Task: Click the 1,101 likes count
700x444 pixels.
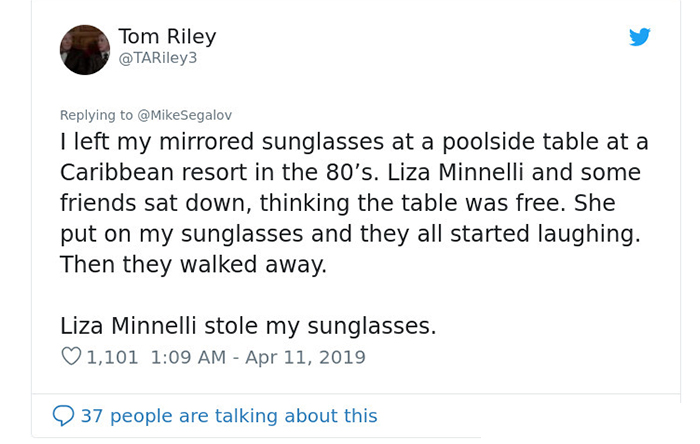Action: pyautogui.click(x=112, y=357)
